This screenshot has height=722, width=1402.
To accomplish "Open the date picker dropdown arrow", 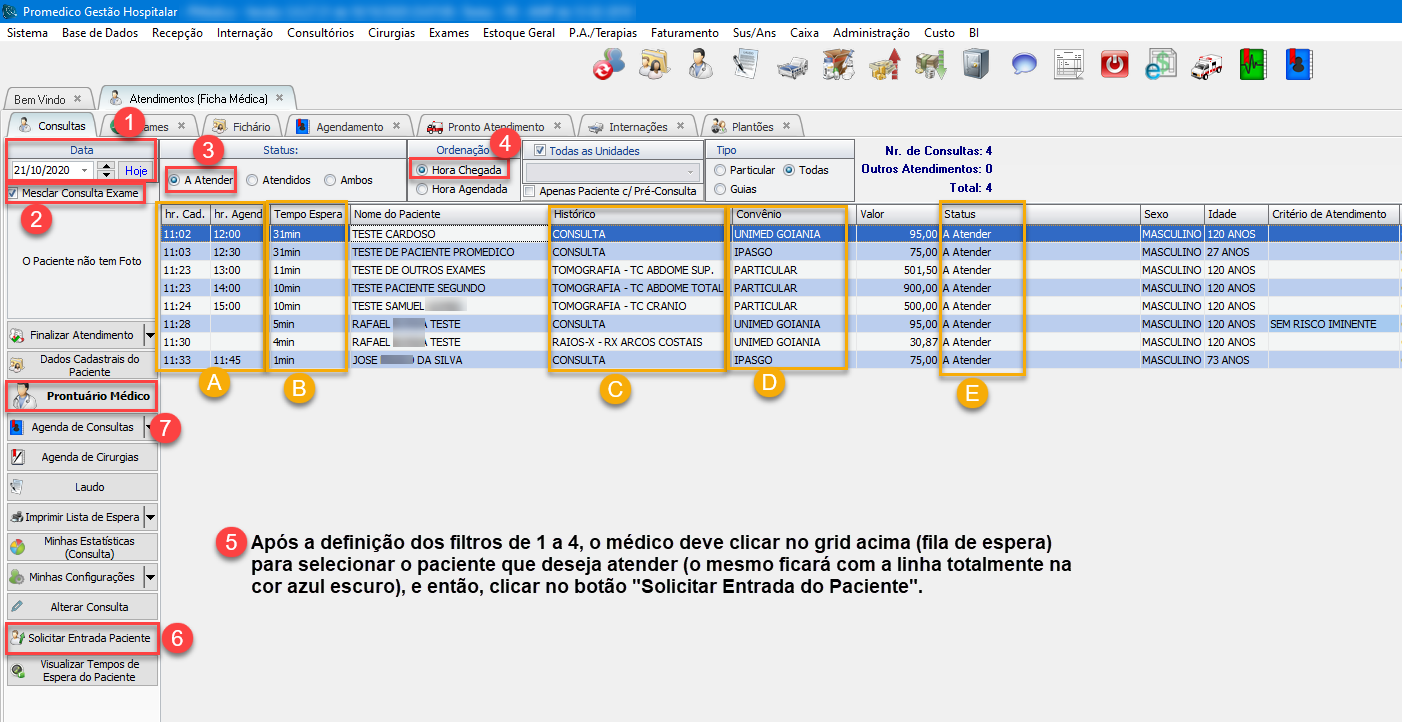I will tap(84, 171).
